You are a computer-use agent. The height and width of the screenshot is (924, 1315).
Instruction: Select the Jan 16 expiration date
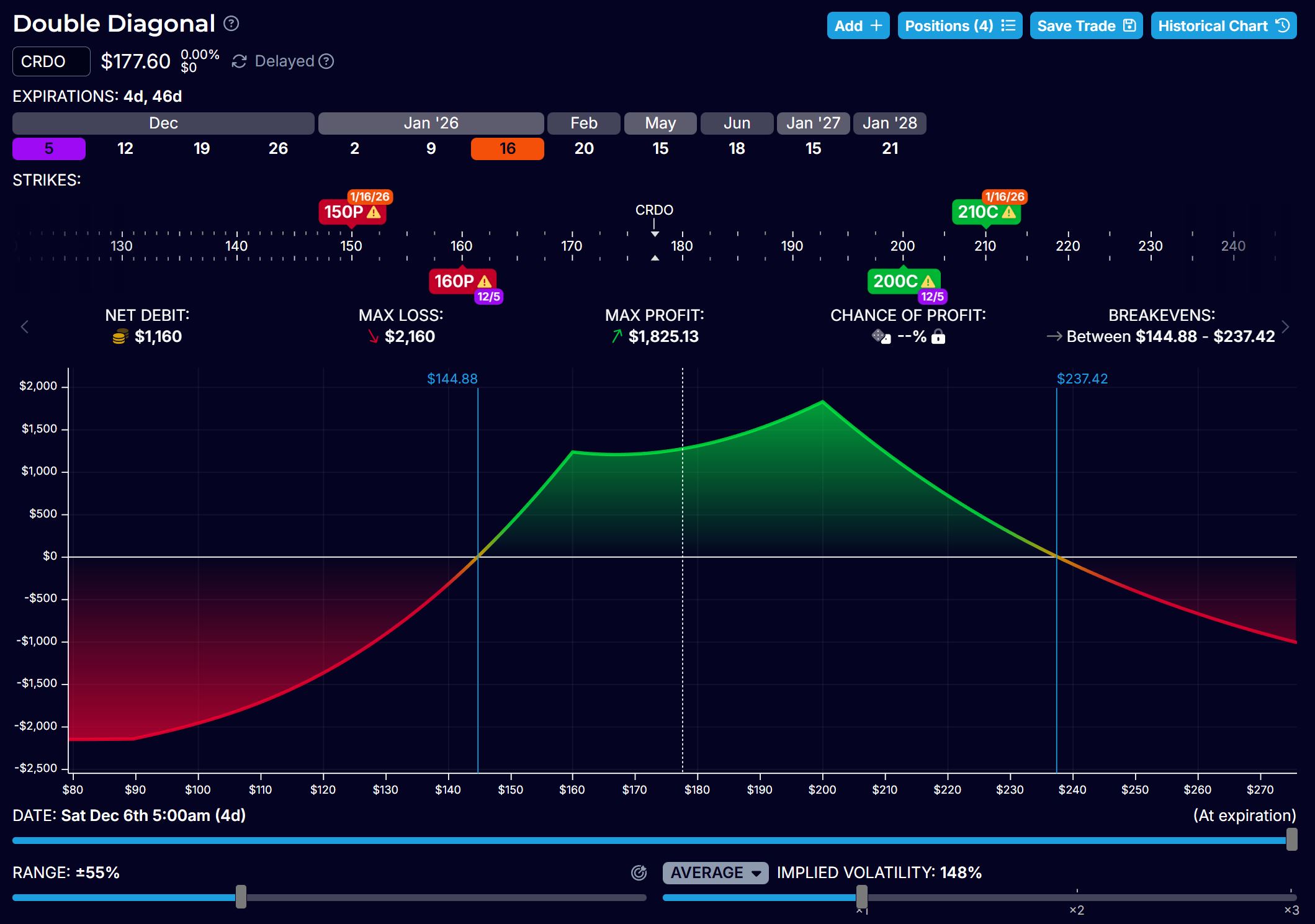(507, 149)
